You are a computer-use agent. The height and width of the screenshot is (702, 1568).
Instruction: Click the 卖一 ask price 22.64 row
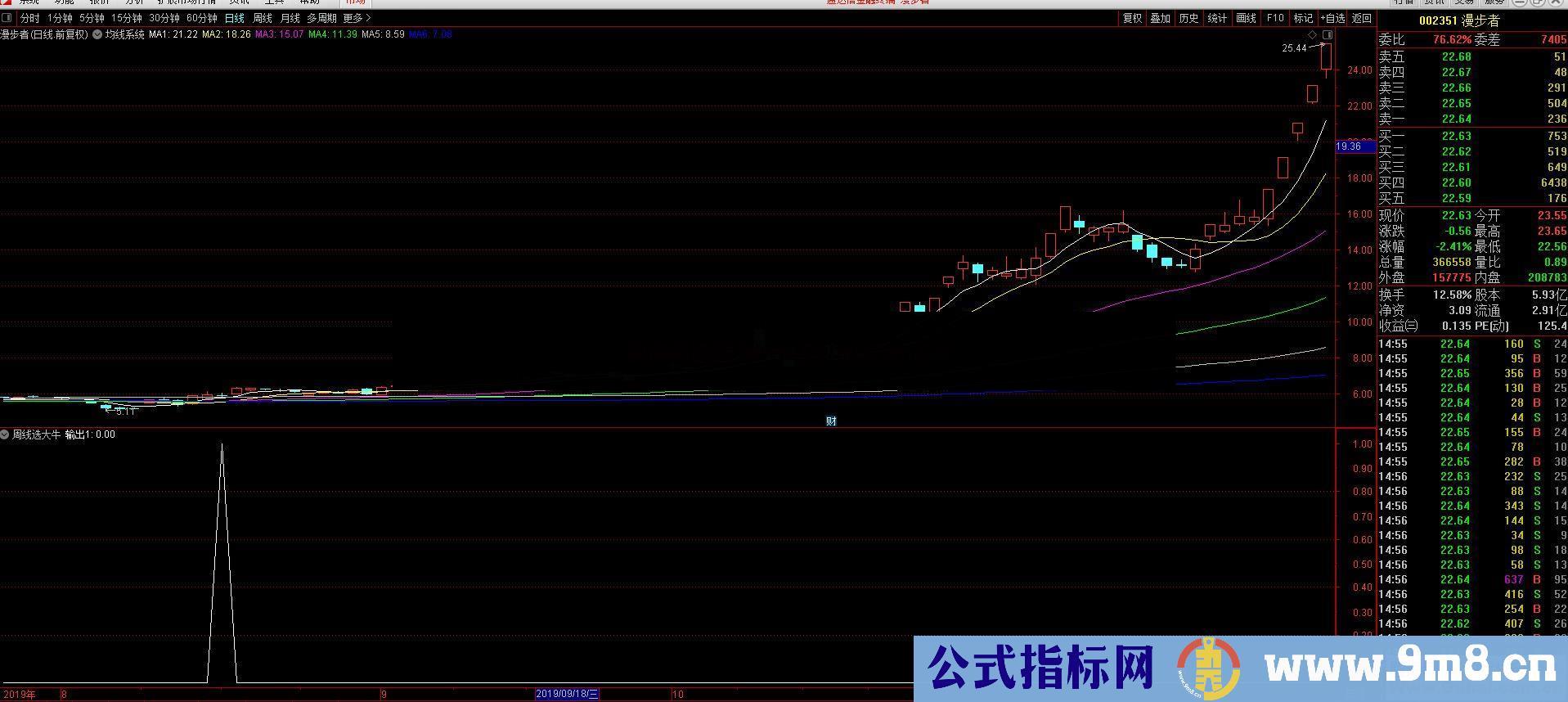tap(1472, 119)
